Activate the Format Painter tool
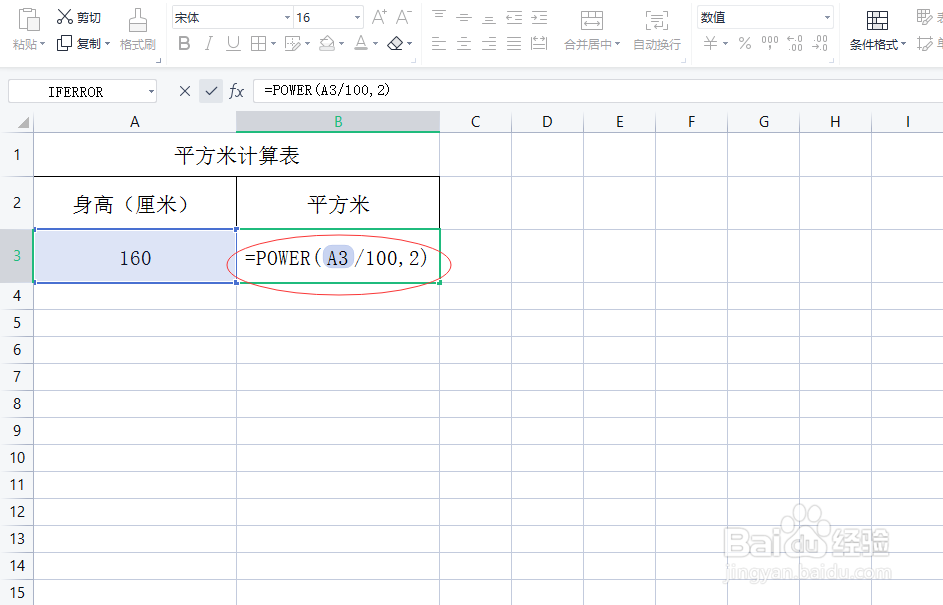This screenshot has height=605, width=943. [x=137, y=30]
